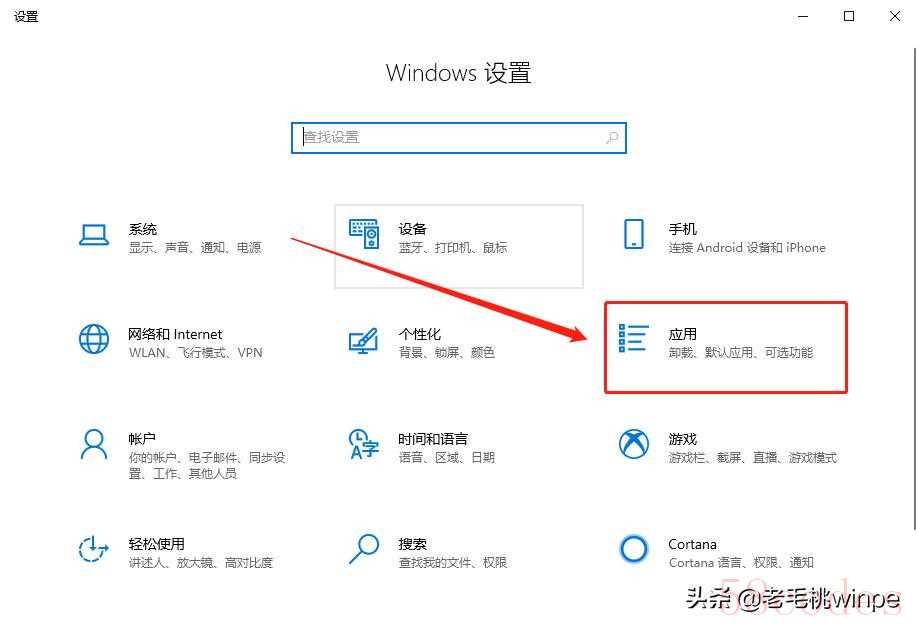The width and height of the screenshot is (918, 628).
Task: Open the 游戏 Xbox icon
Action: coord(633,444)
